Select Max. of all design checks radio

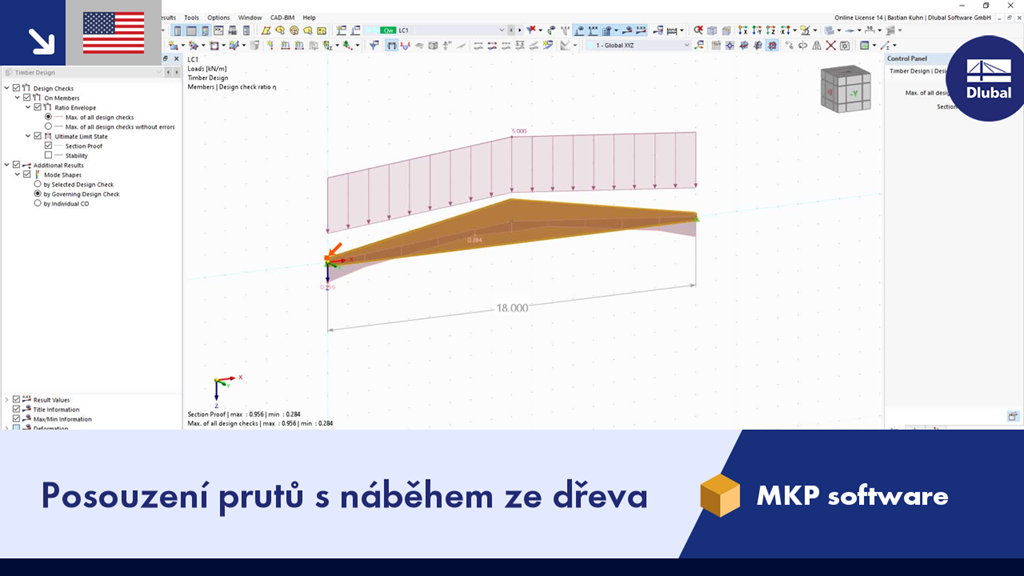(48, 117)
